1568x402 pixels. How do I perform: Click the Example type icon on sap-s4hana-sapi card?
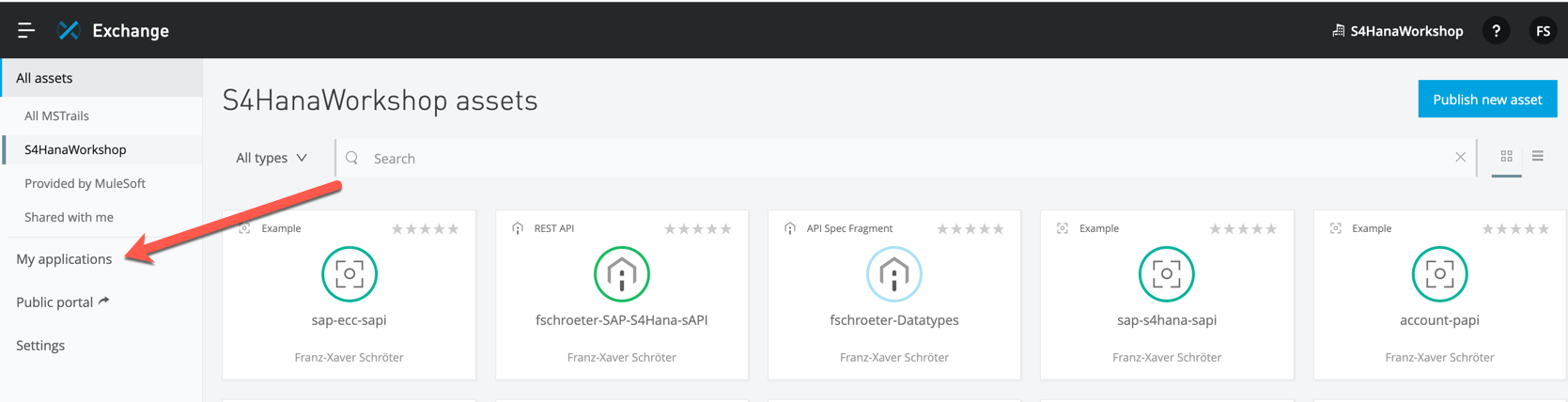point(1063,228)
